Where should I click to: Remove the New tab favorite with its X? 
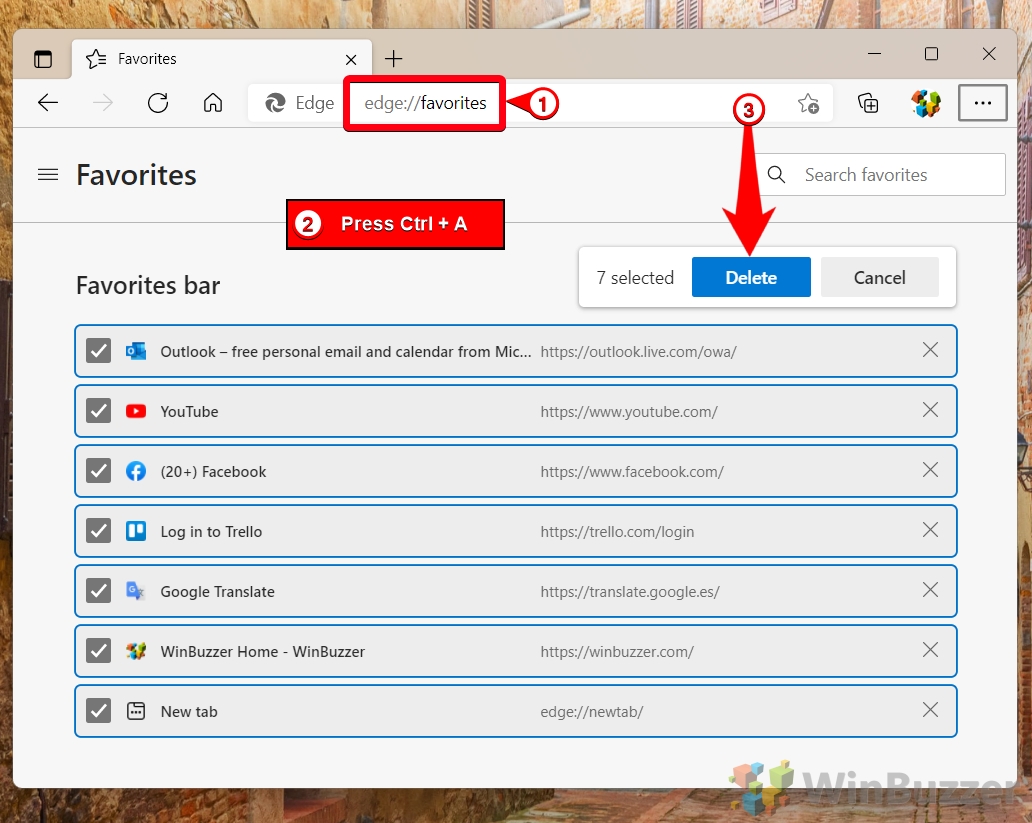pyautogui.click(x=931, y=710)
